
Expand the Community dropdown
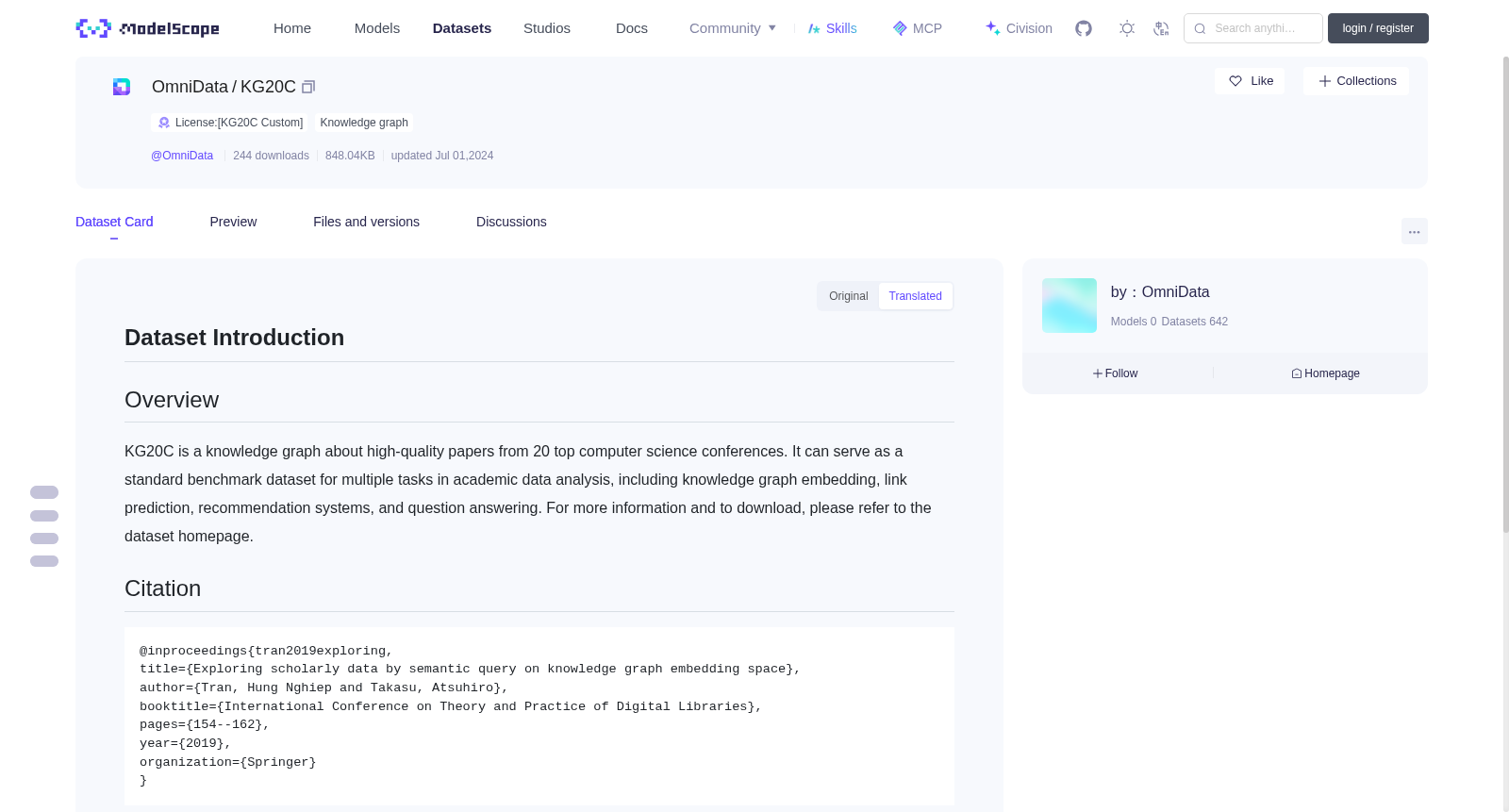(x=733, y=28)
